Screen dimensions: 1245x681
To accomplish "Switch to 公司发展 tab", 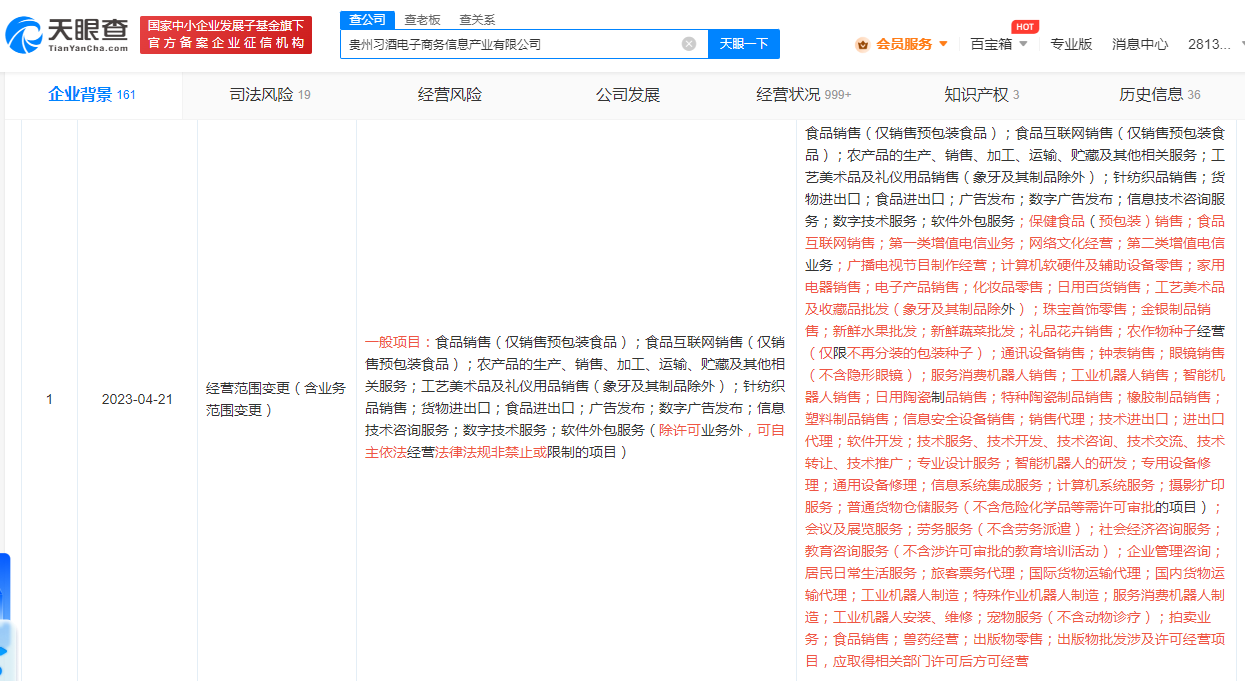I will point(628,95).
